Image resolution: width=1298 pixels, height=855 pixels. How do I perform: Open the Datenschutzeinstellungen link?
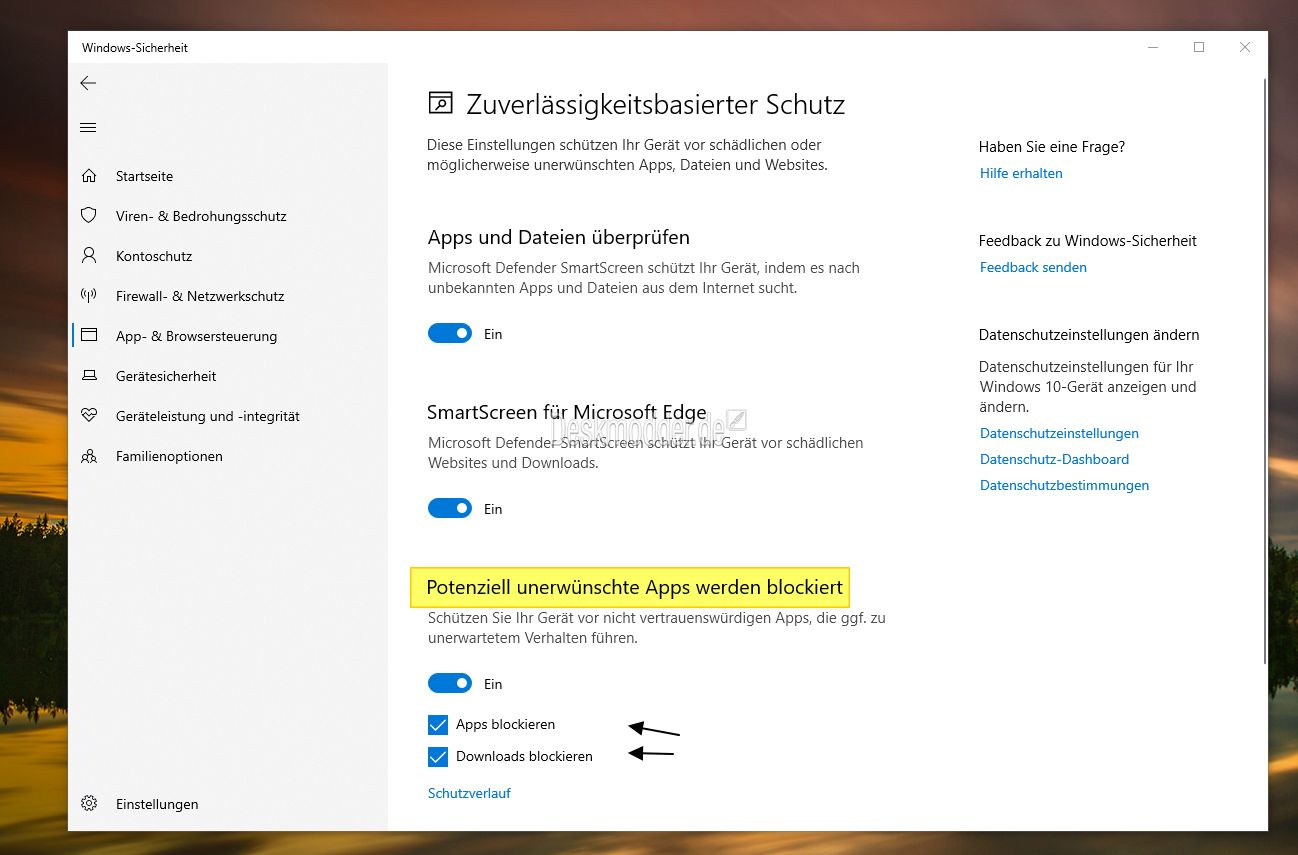point(1059,433)
